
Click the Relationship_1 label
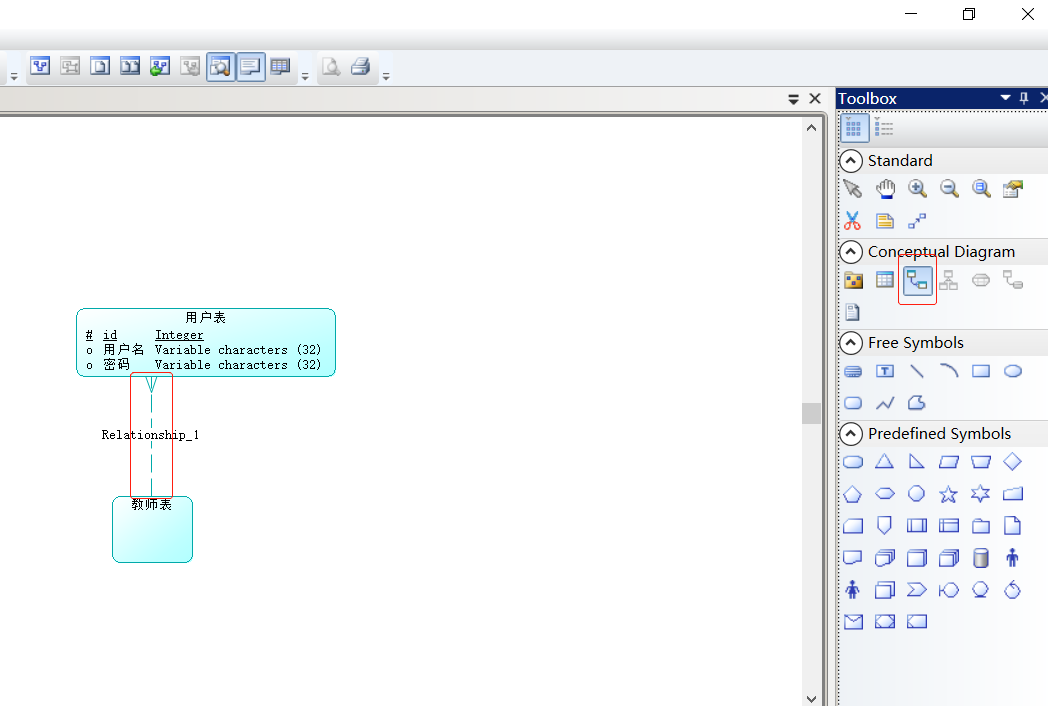click(150, 435)
